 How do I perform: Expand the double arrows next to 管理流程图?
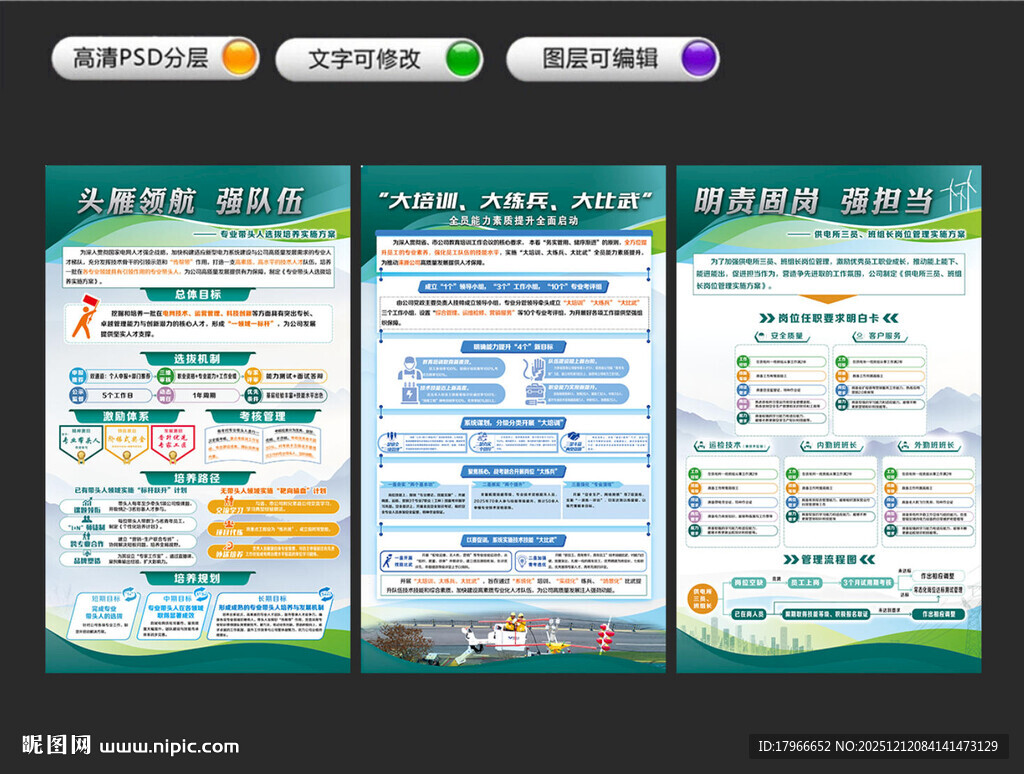[x=791, y=559]
